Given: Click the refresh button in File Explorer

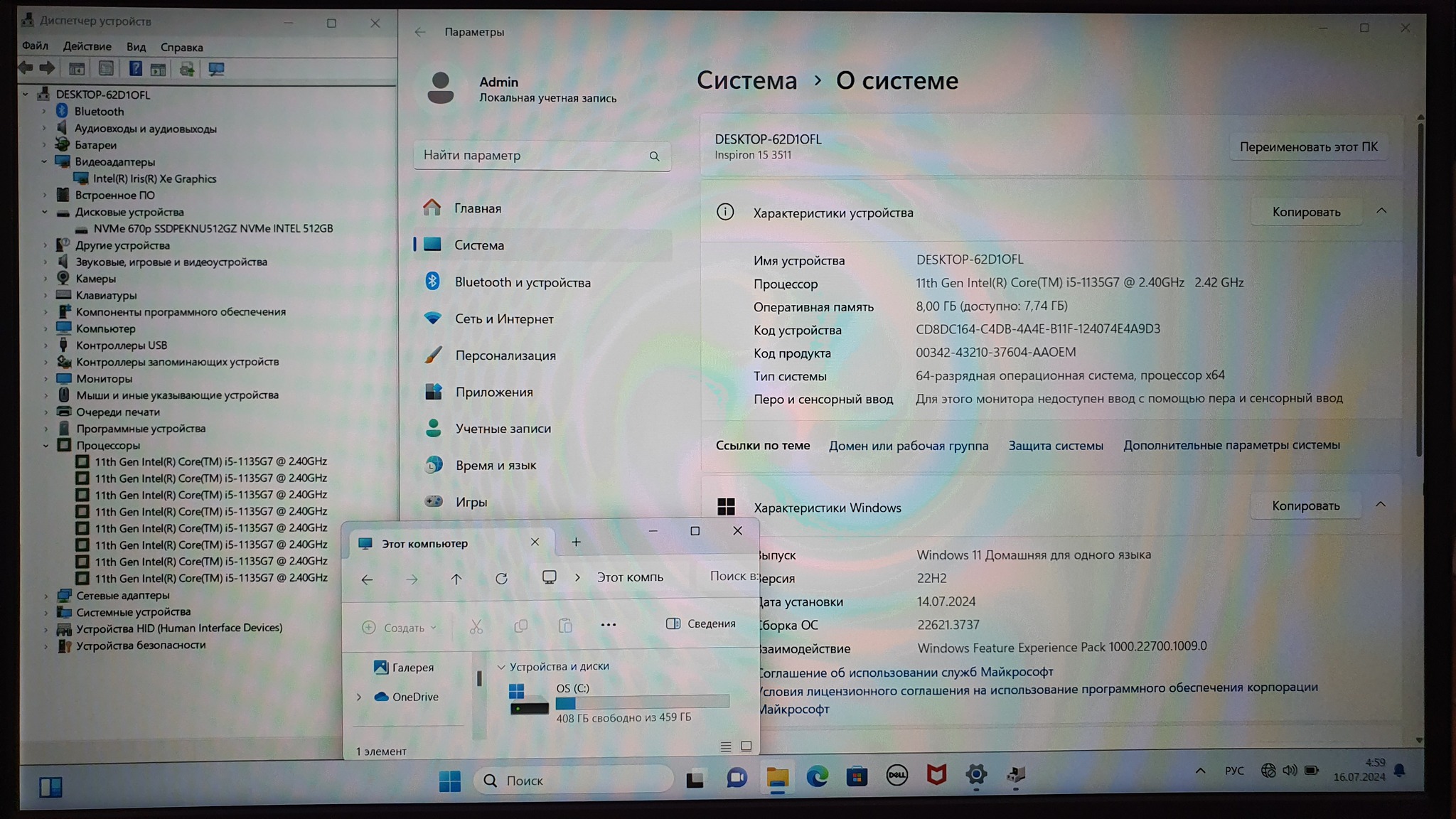Looking at the screenshot, I should 501,579.
